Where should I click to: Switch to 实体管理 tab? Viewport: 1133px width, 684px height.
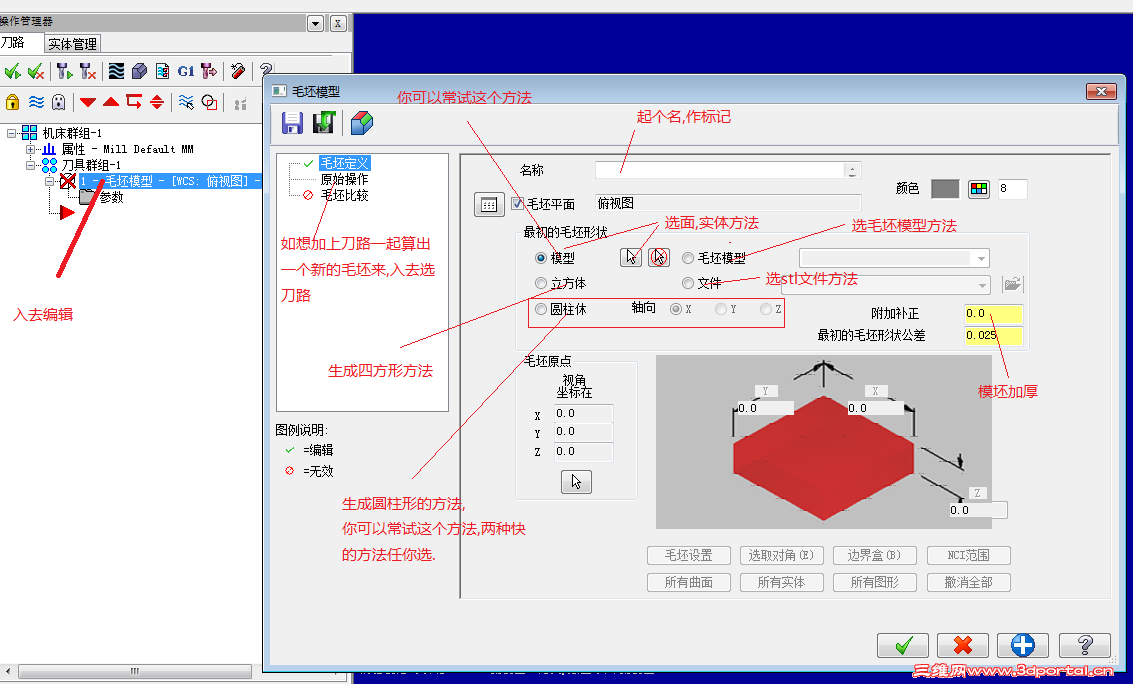tap(72, 44)
